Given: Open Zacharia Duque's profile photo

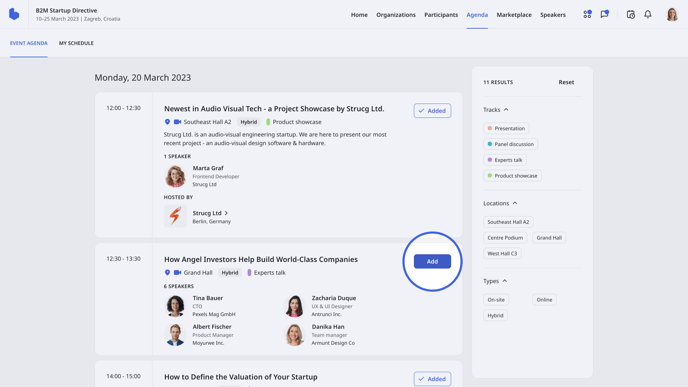Looking at the screenshot, I should 294,306.
